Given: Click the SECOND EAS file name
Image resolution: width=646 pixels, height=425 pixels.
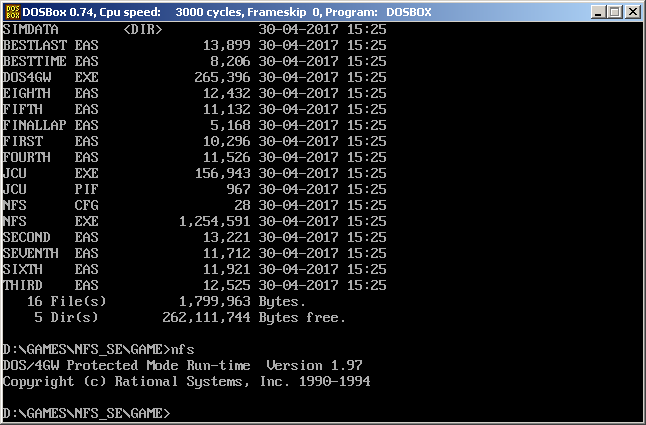Looking at the screenshot, I should tap(51, 238).
